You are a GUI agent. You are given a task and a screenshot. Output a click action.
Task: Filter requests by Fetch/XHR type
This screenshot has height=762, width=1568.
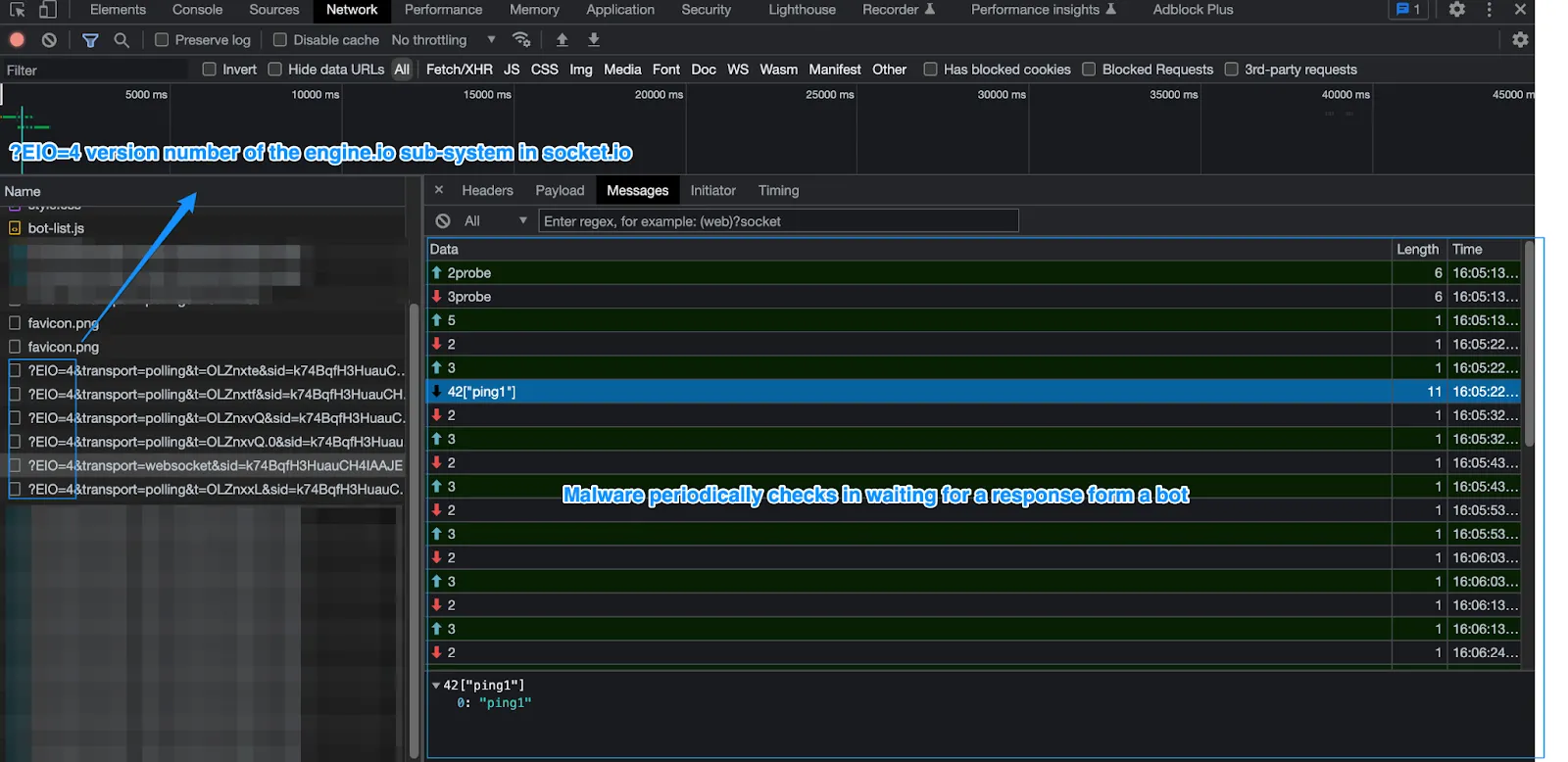tap(459, 70)
